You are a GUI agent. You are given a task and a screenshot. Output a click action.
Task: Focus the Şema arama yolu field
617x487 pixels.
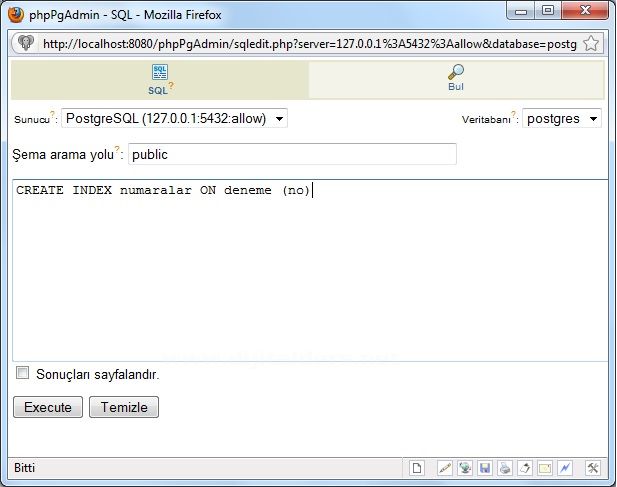click(292, 154)
